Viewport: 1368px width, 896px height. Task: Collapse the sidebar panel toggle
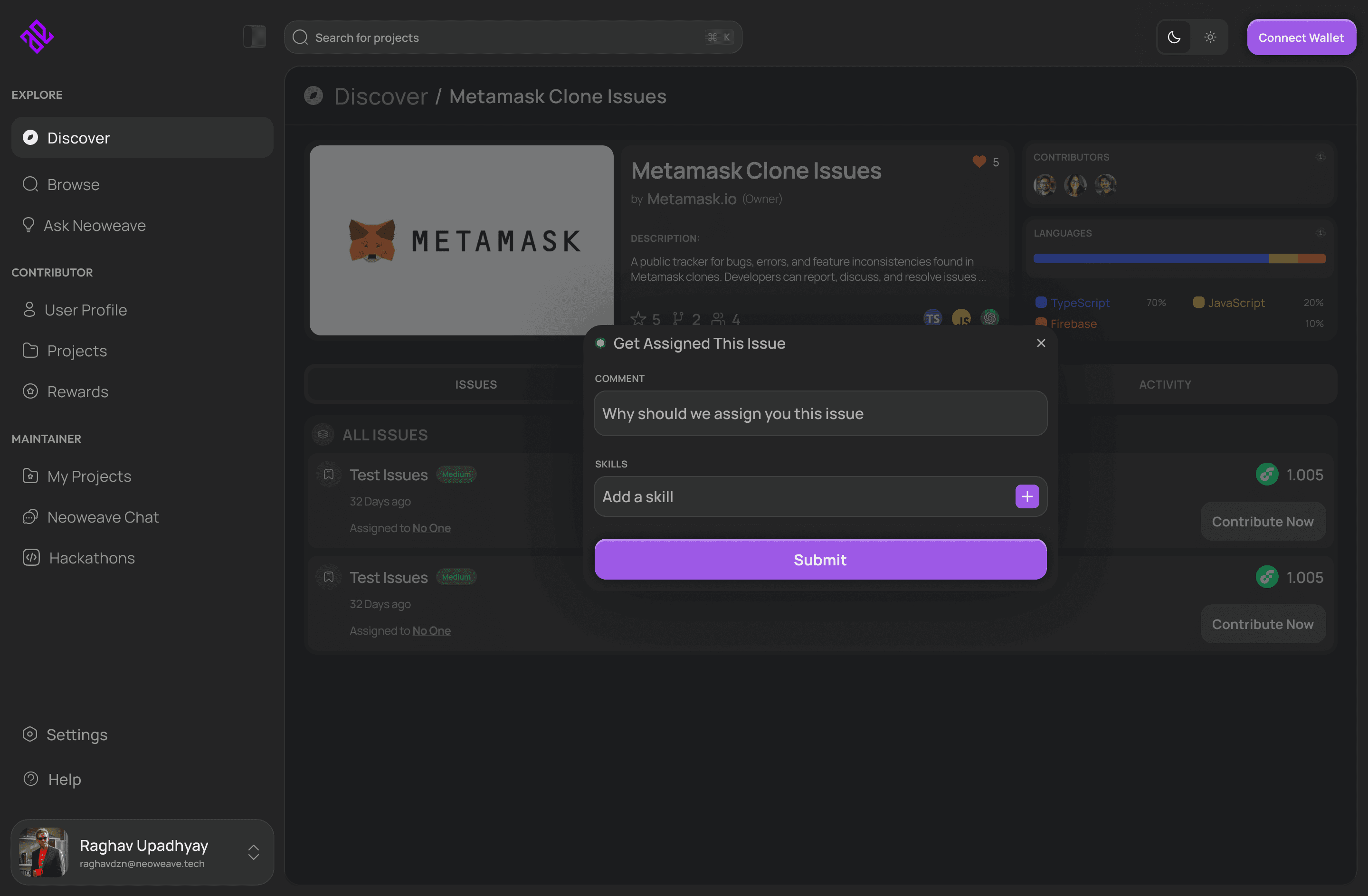tap(254, 37)
